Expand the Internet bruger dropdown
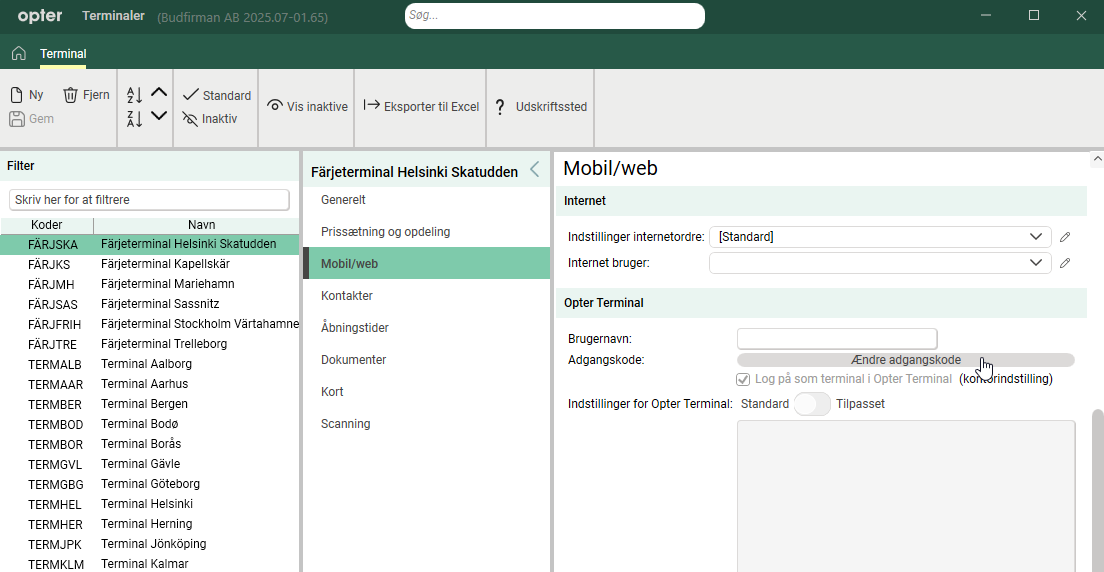The image size is (1104, 572). [x=1036, y=263]
